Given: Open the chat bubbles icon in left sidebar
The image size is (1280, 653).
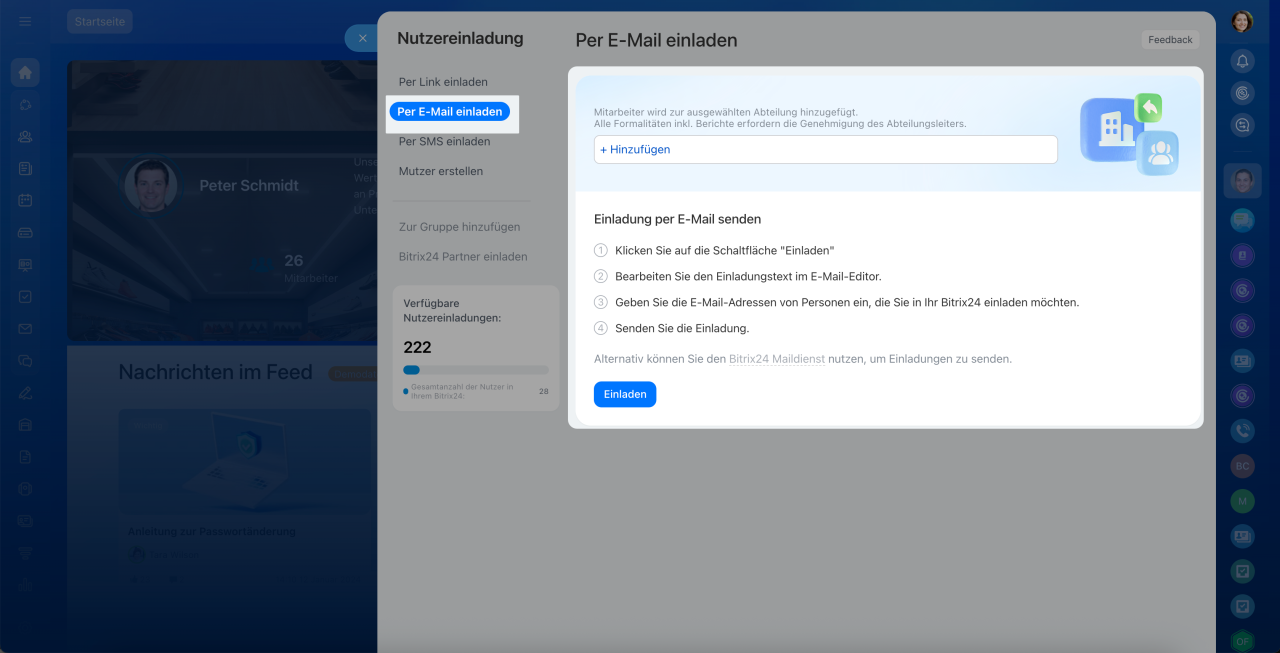Looking at the screenshot, I should pyautogui.click(x=25, y=361).
